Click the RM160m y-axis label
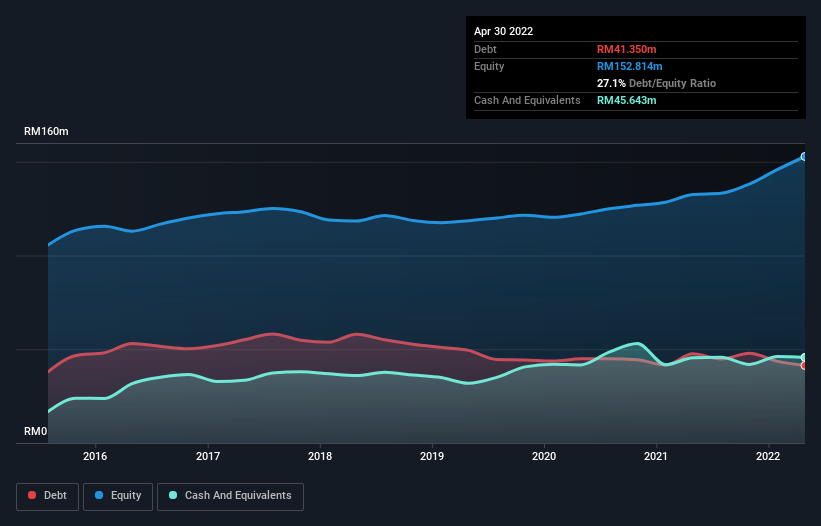 46,131
